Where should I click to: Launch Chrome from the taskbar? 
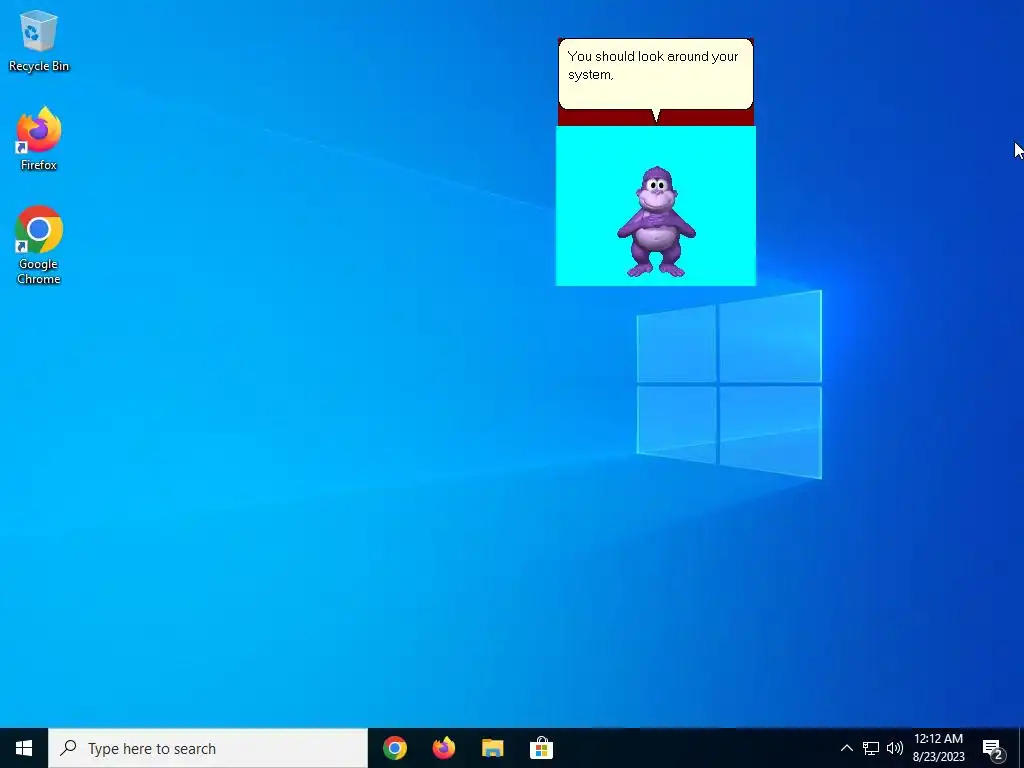395,748
